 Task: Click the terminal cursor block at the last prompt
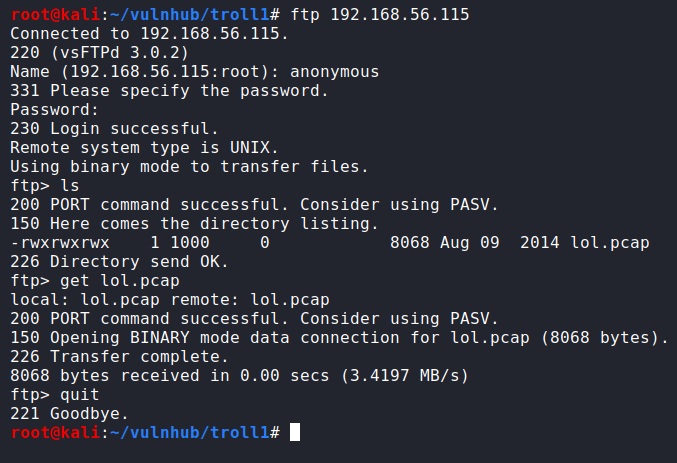coord(293,432)
